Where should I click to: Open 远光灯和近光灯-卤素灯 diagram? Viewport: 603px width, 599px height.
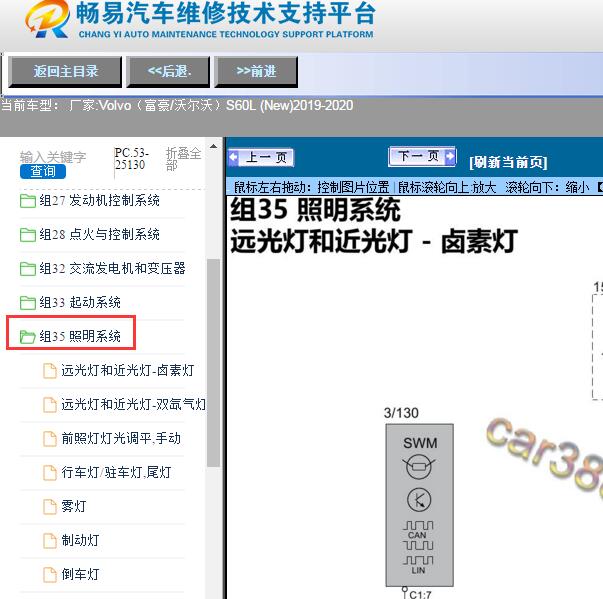coord(128,371)
